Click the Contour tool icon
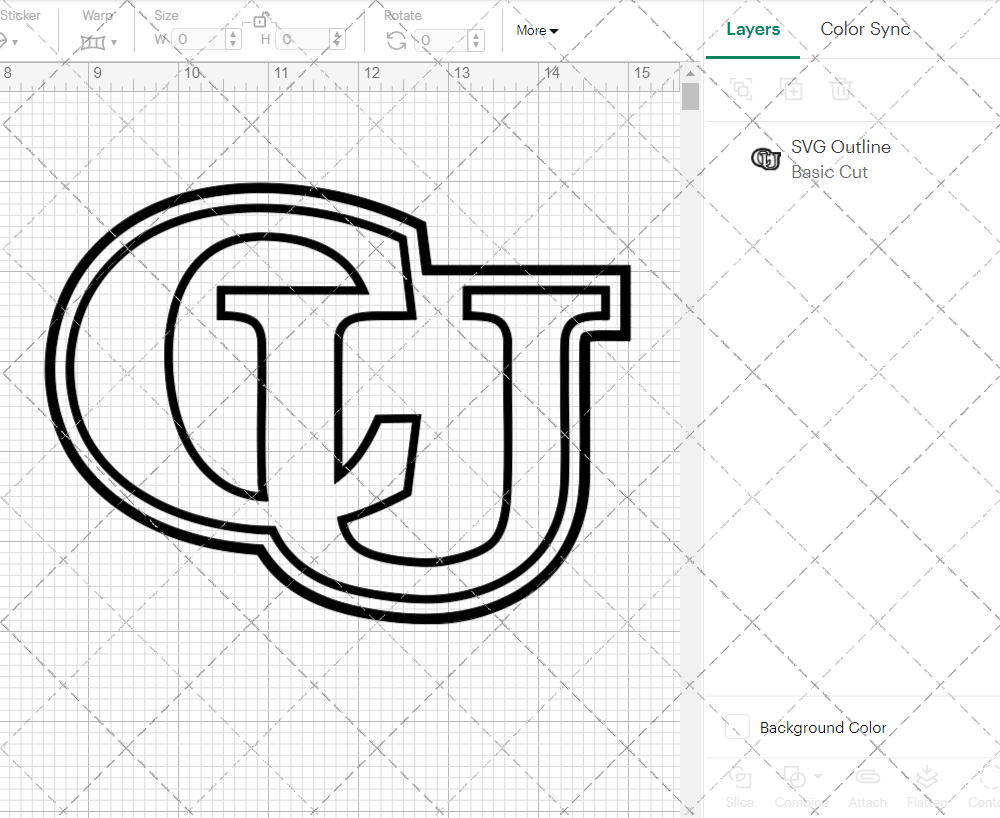Viewport: 1000px width, 818px height. [986, 777]
